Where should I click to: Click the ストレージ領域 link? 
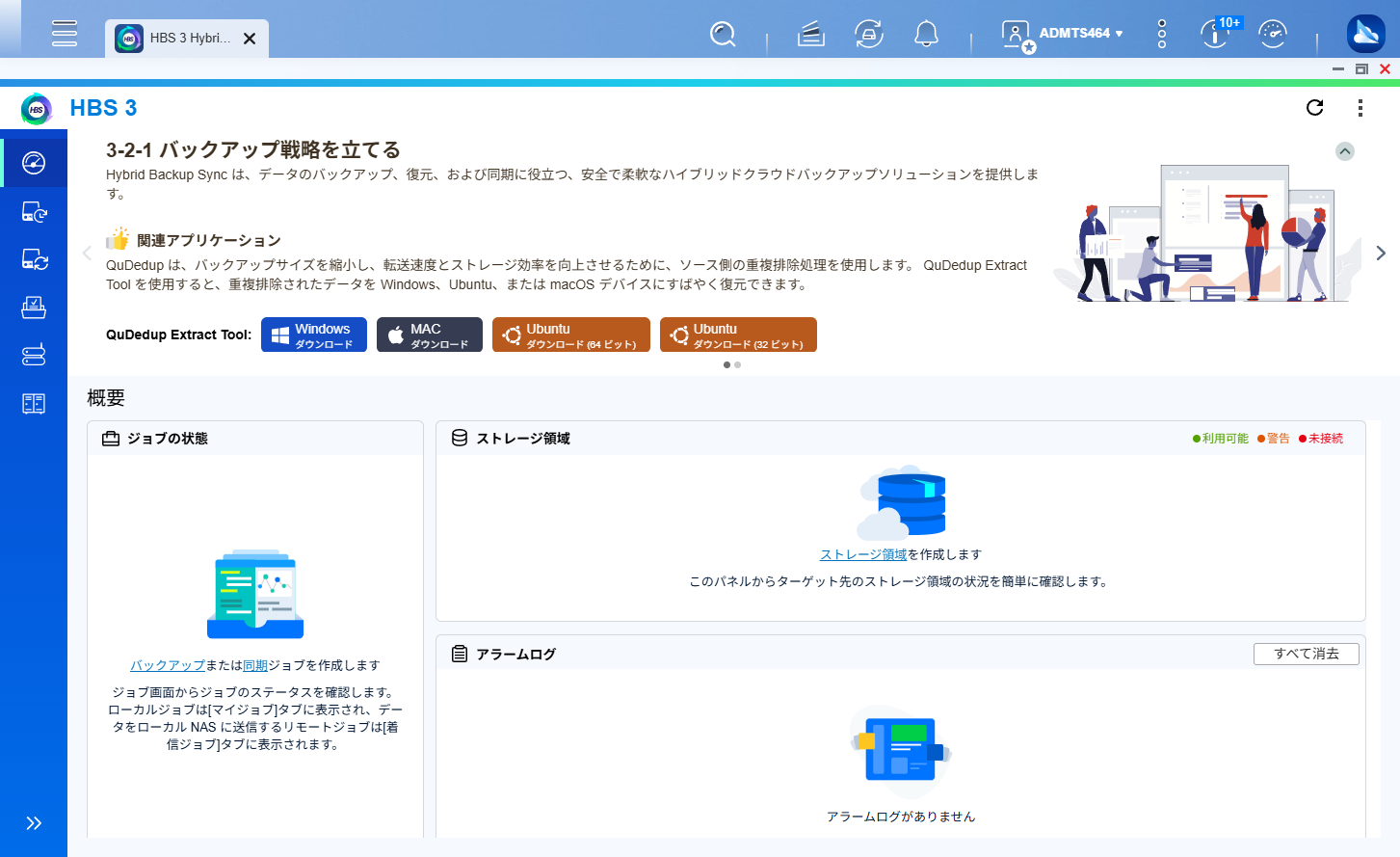(863, 554)
